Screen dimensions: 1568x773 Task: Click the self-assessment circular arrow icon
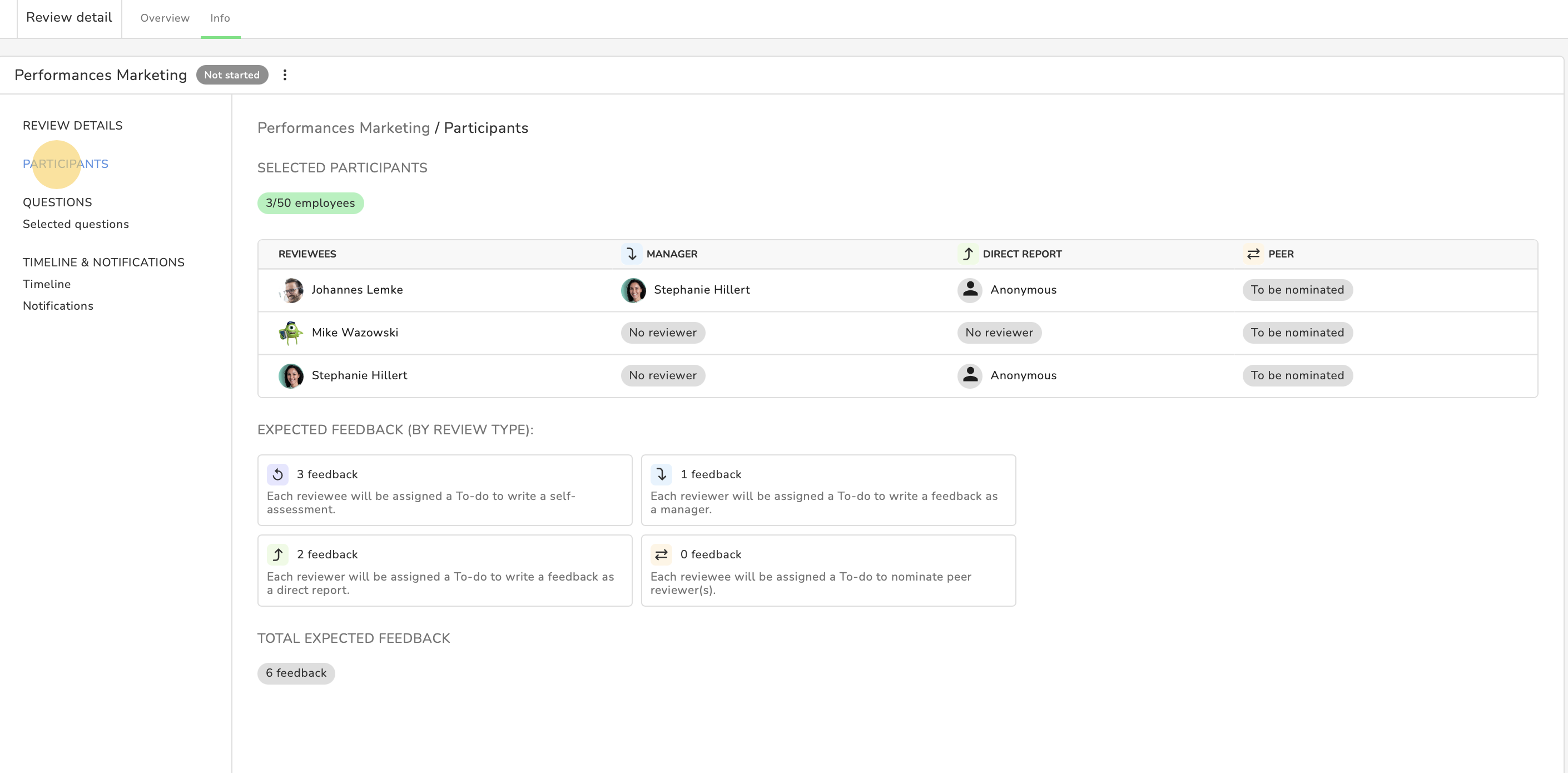pyautogui.click(x=277, y=474)
